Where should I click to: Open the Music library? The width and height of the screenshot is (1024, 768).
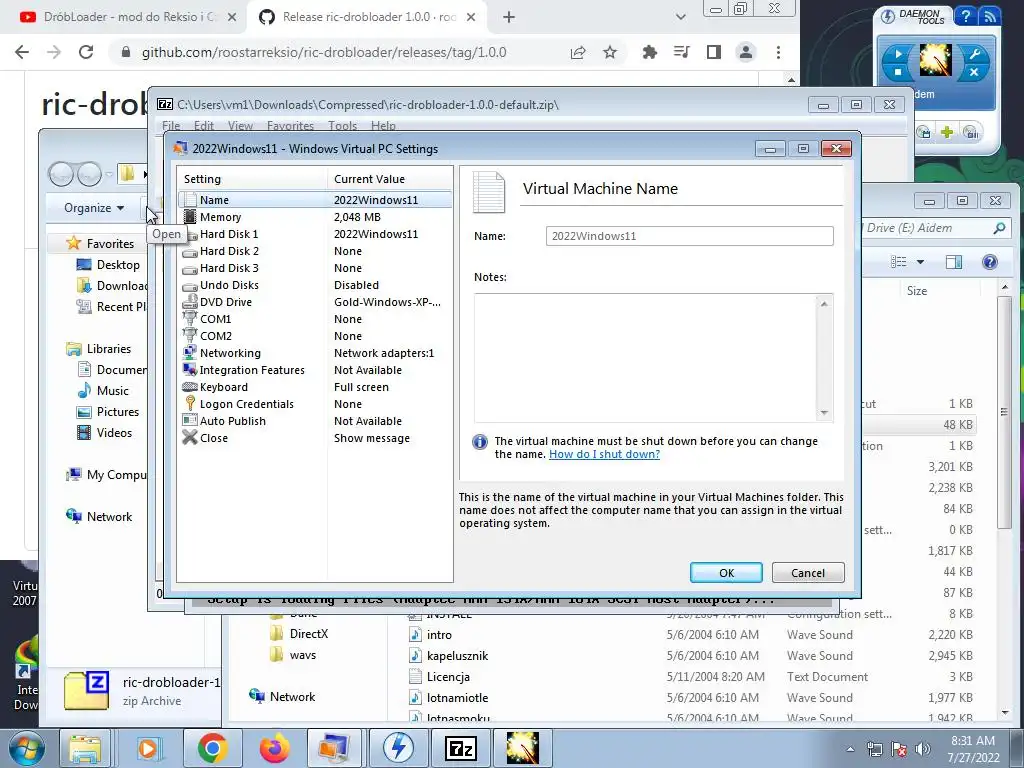(103, 391)
